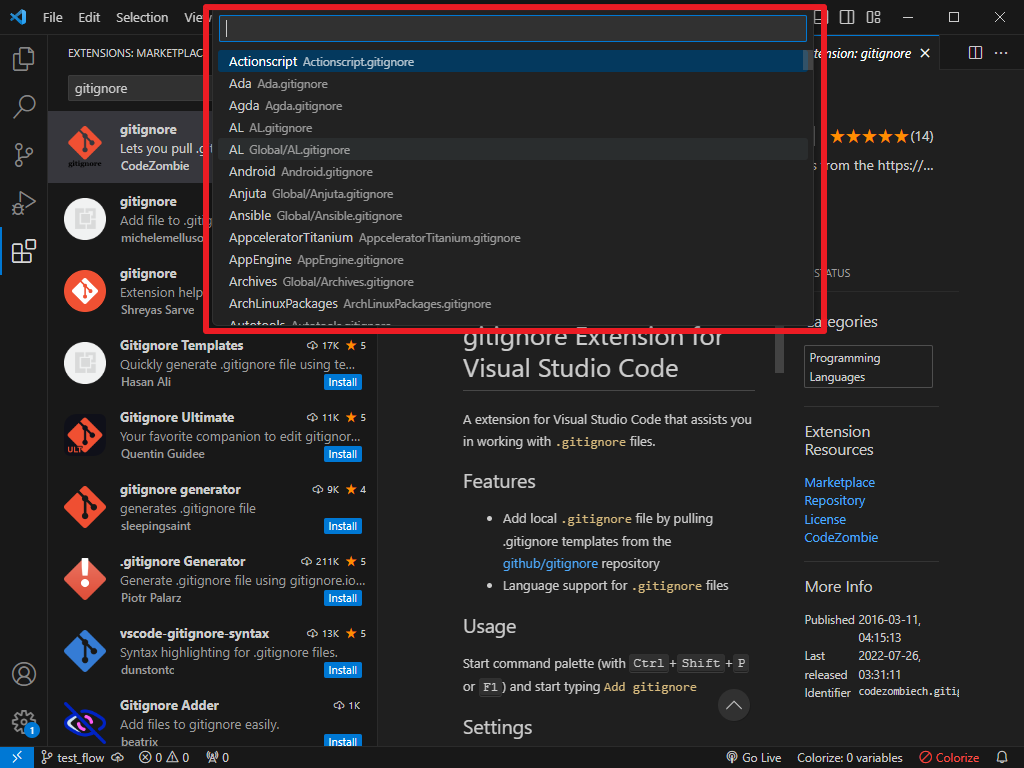Select AL Global/AL.gitignore entry
The height and width of the screenshot is (768, 1024).
coord(513,150)
